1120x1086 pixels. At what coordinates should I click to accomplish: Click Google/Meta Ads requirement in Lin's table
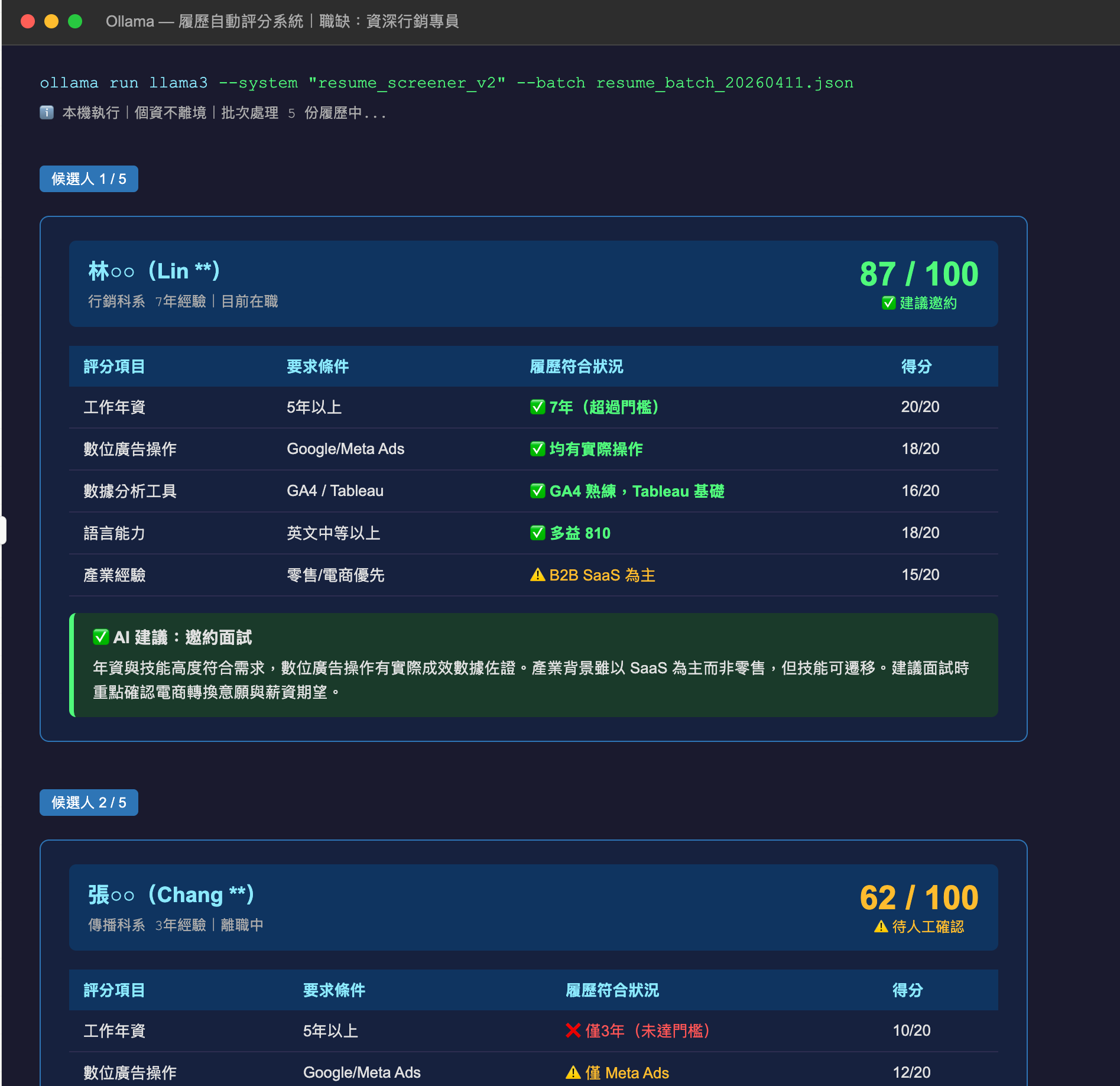(346, 449)
